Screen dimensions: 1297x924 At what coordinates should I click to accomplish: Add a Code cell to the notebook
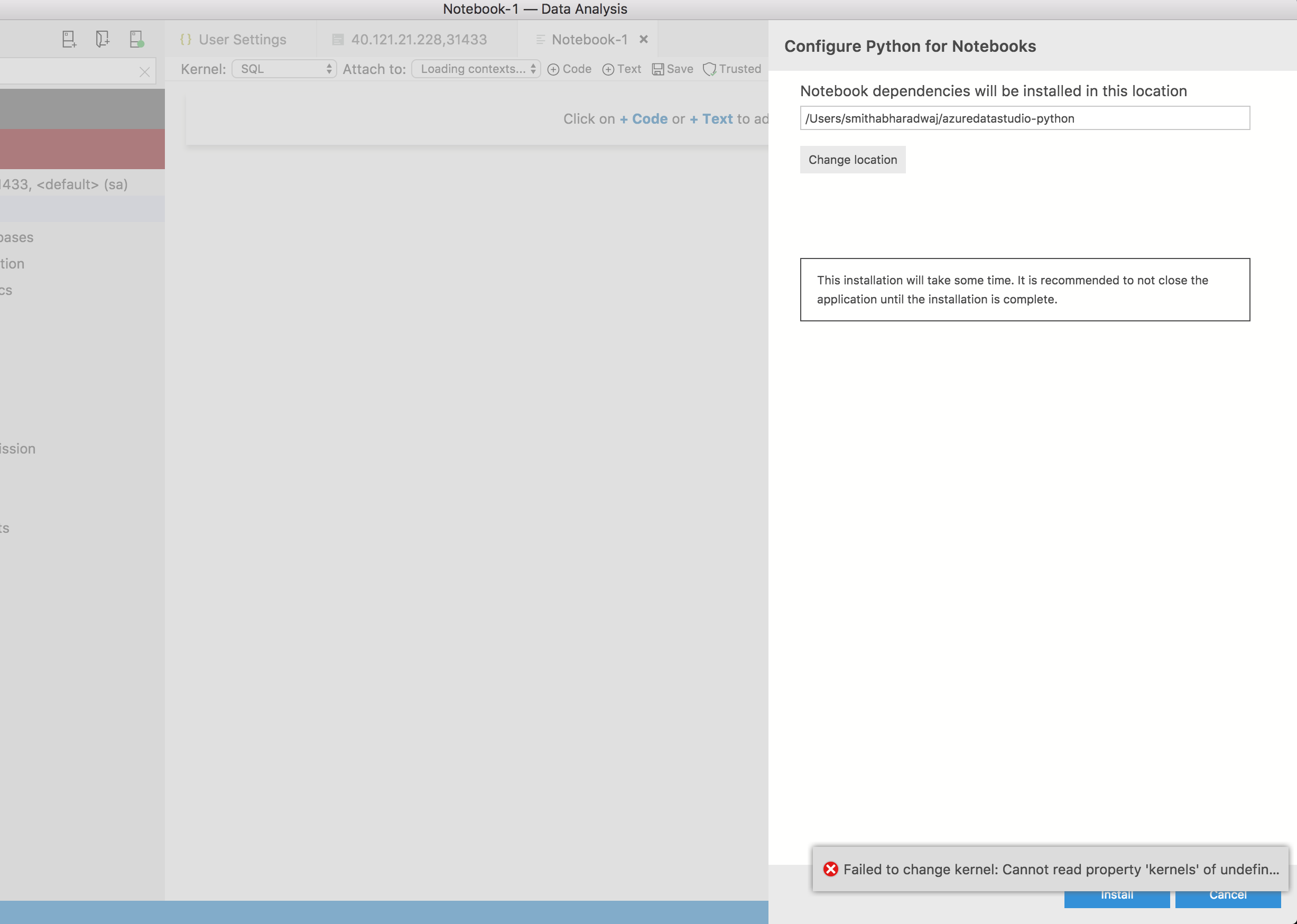[x=569, y=69]
